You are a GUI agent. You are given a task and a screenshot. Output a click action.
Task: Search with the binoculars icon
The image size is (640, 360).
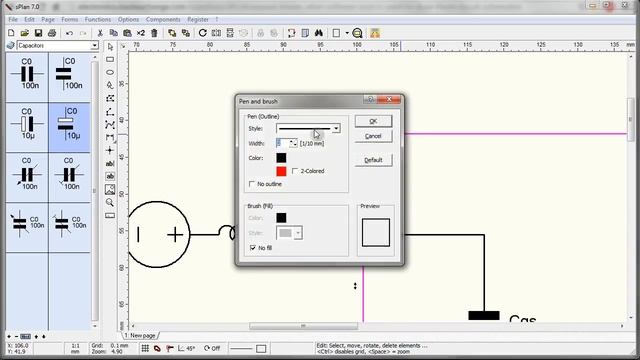click(319, 33)
